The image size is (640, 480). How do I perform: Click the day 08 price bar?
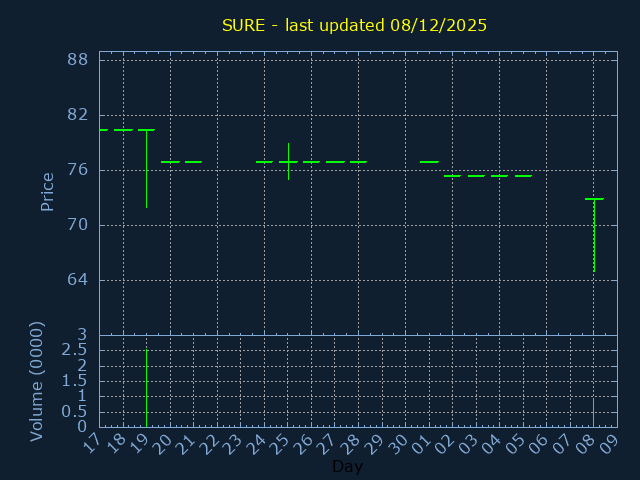point(594,235)
